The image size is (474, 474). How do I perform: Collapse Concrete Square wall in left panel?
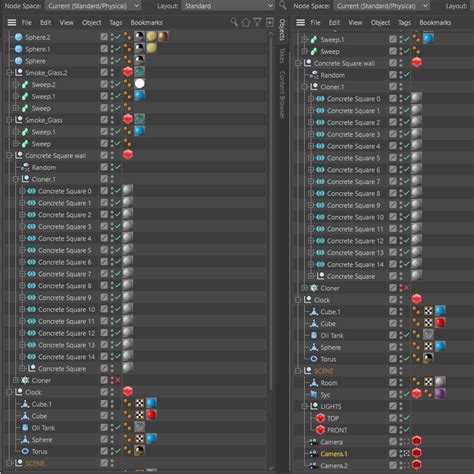(9, 155)
